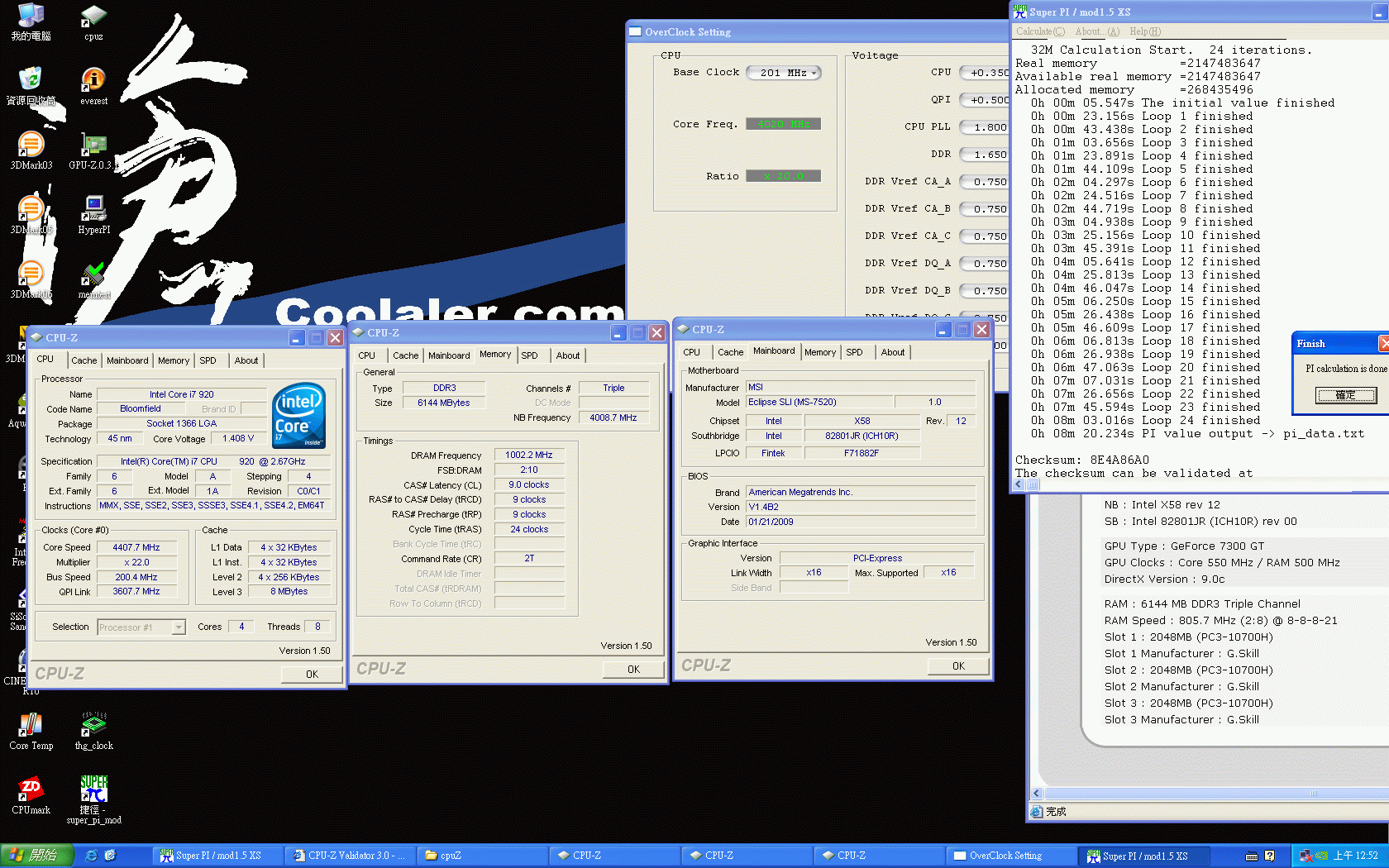Open CPU tab in CPU-Z memory window
The image size is (1389, 868).
pos(366,355)
